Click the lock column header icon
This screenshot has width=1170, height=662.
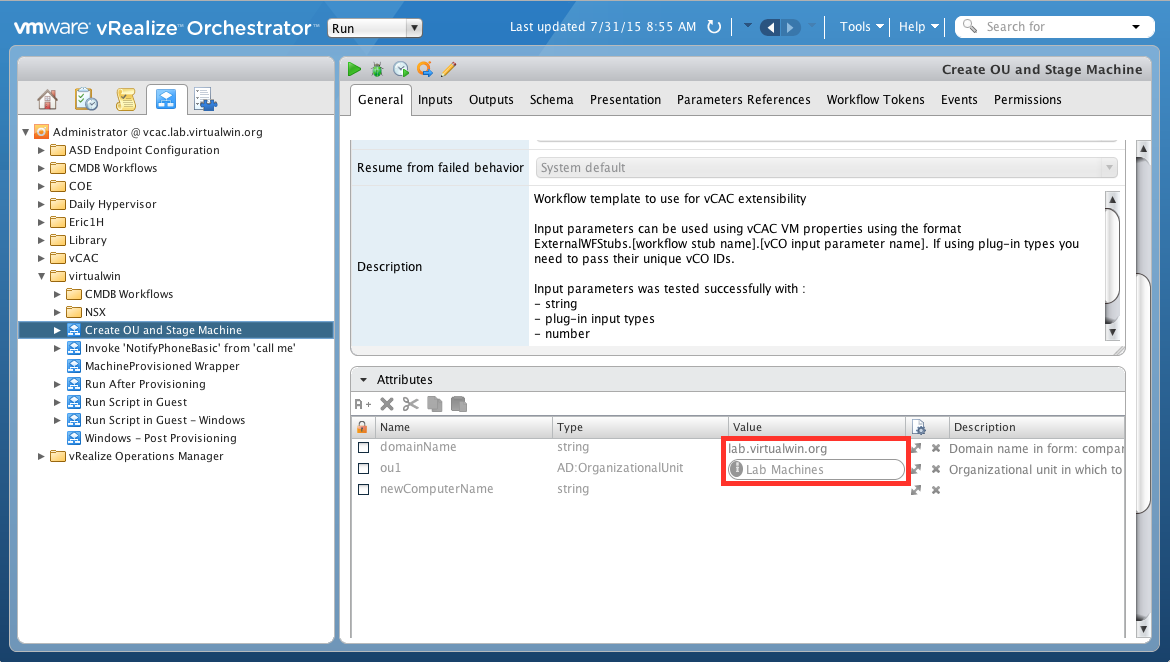(x=363, y=427)
